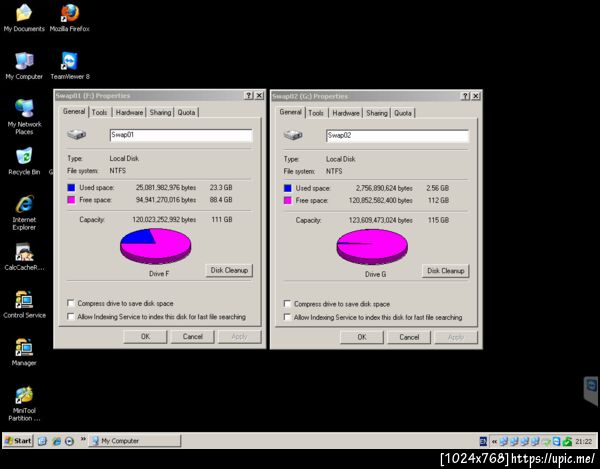Screen dimensions: 600x469
Task: Click Apply in Swap01 Properties
Action: tap(240, 337)
